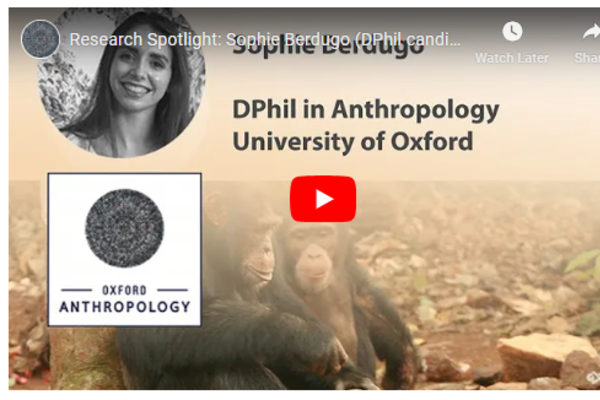Viewport: 600px width, 400px height.
Task: Click the Oxford Anthropology logo card
Action: coord(124,250)
